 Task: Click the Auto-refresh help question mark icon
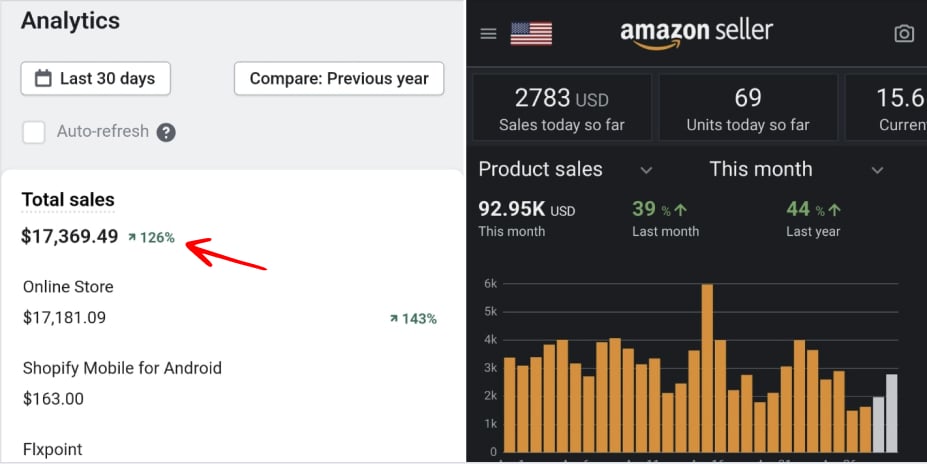[166, 132]
